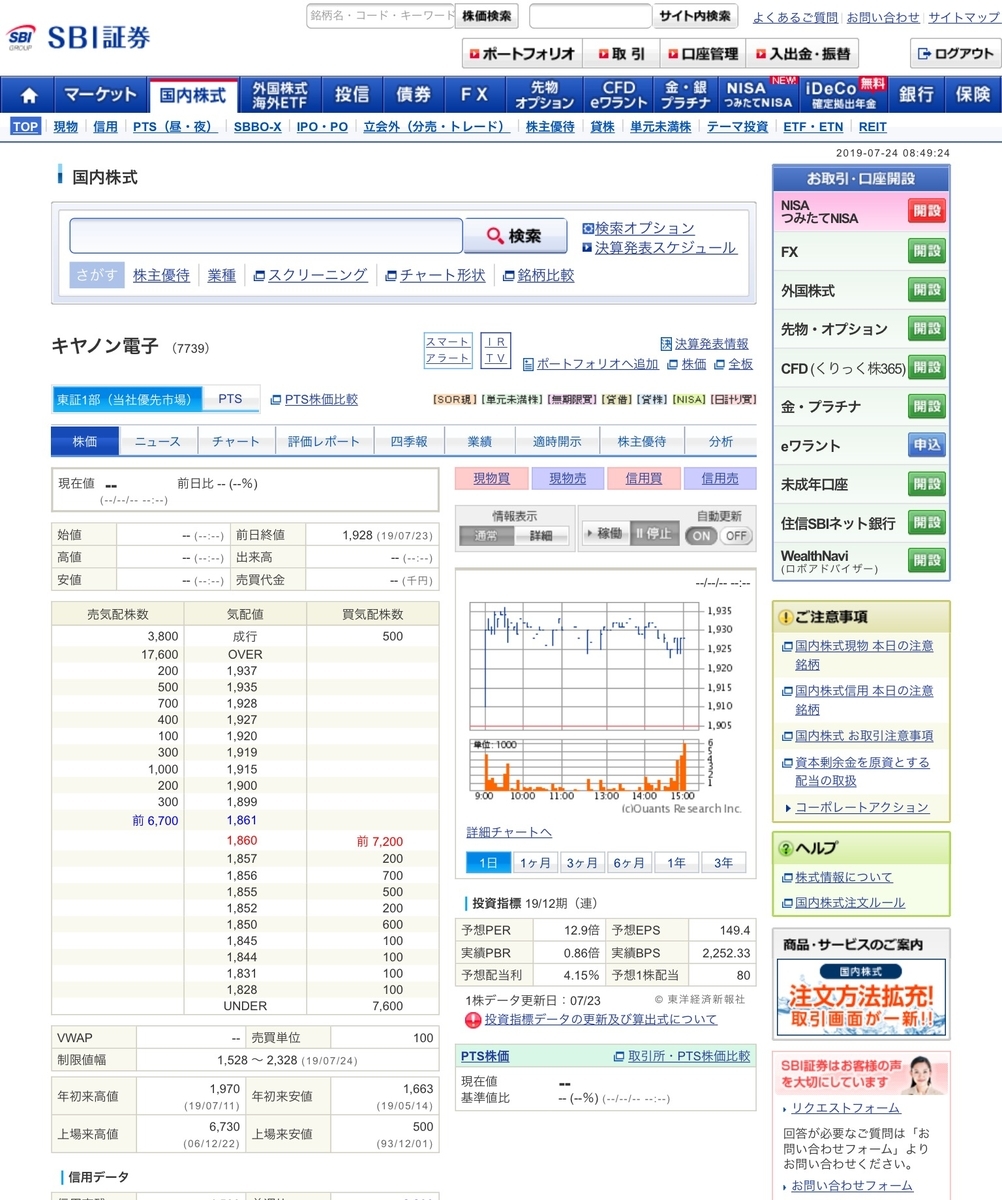Viewport: 1002px width, 1200px height.
Task: Click 申込 button for eワラント
Action: [927, 446]
